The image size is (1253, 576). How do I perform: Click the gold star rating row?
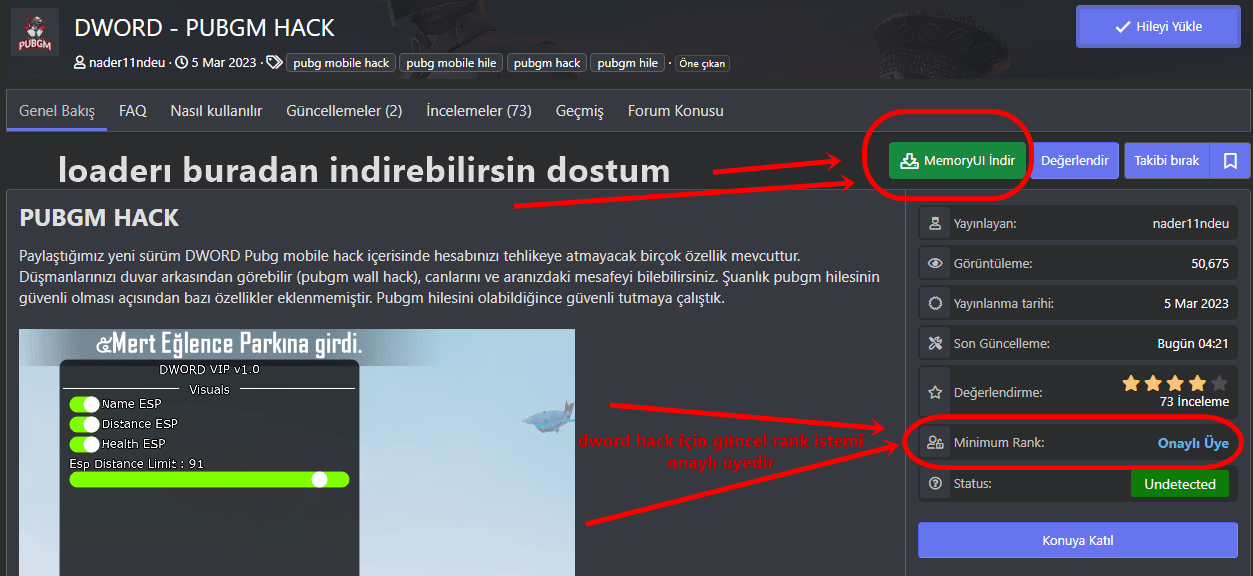(1175, 383)
